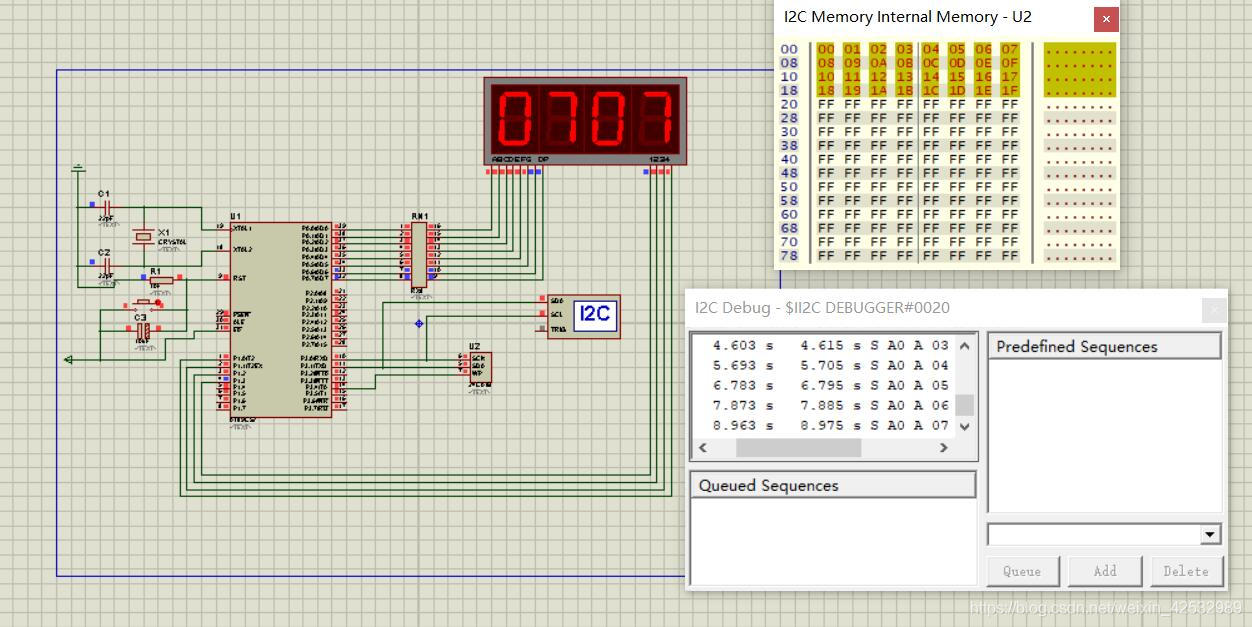Close the I2C Memory Internal Memory window
1252x627 pixels.
[x=1105, y=18]
